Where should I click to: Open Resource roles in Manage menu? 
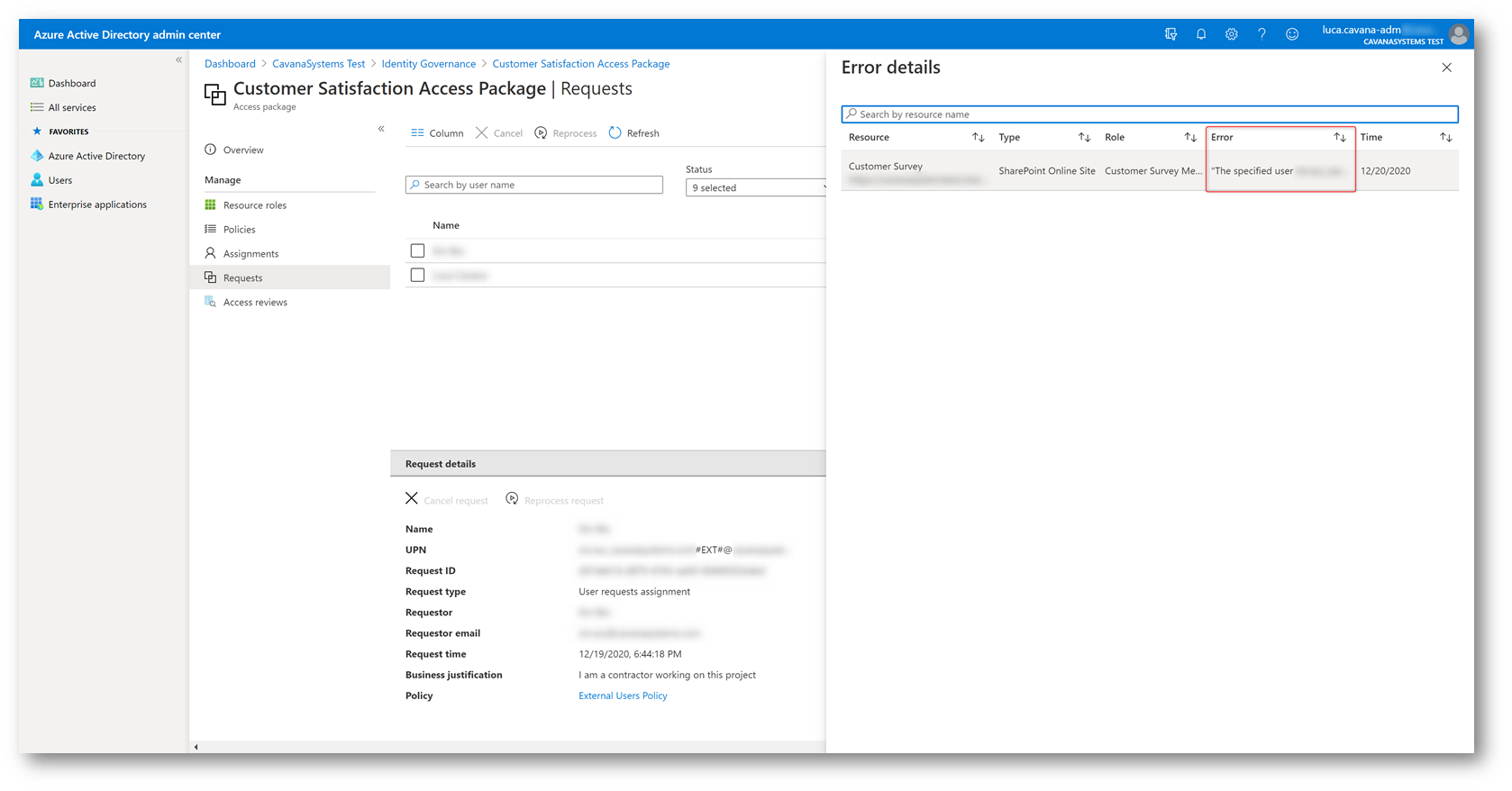pyautogui.click(x=254, y=205)
